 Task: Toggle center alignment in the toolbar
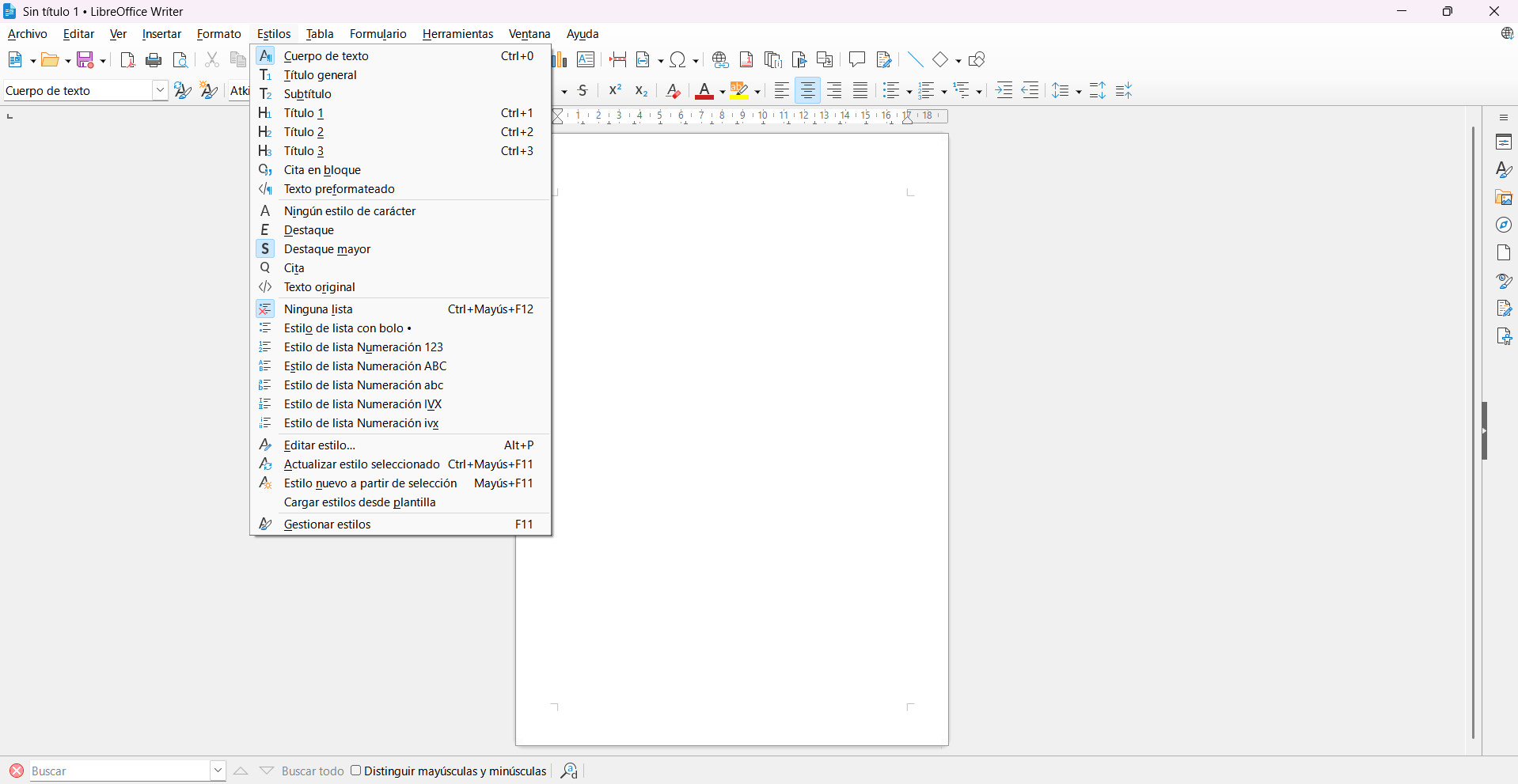(x=807, y=91)
